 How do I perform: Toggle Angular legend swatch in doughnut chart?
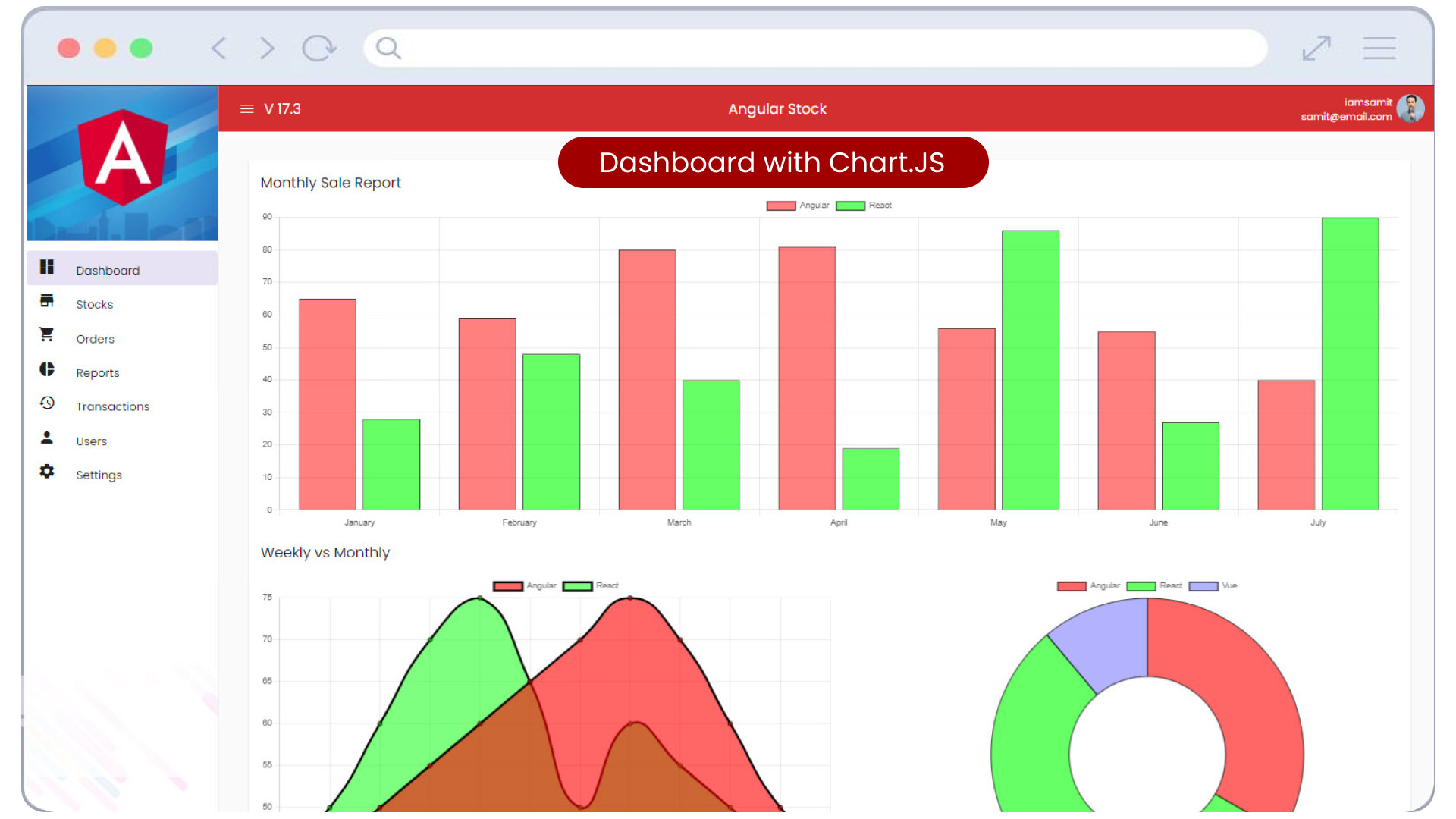[1072, 586]
